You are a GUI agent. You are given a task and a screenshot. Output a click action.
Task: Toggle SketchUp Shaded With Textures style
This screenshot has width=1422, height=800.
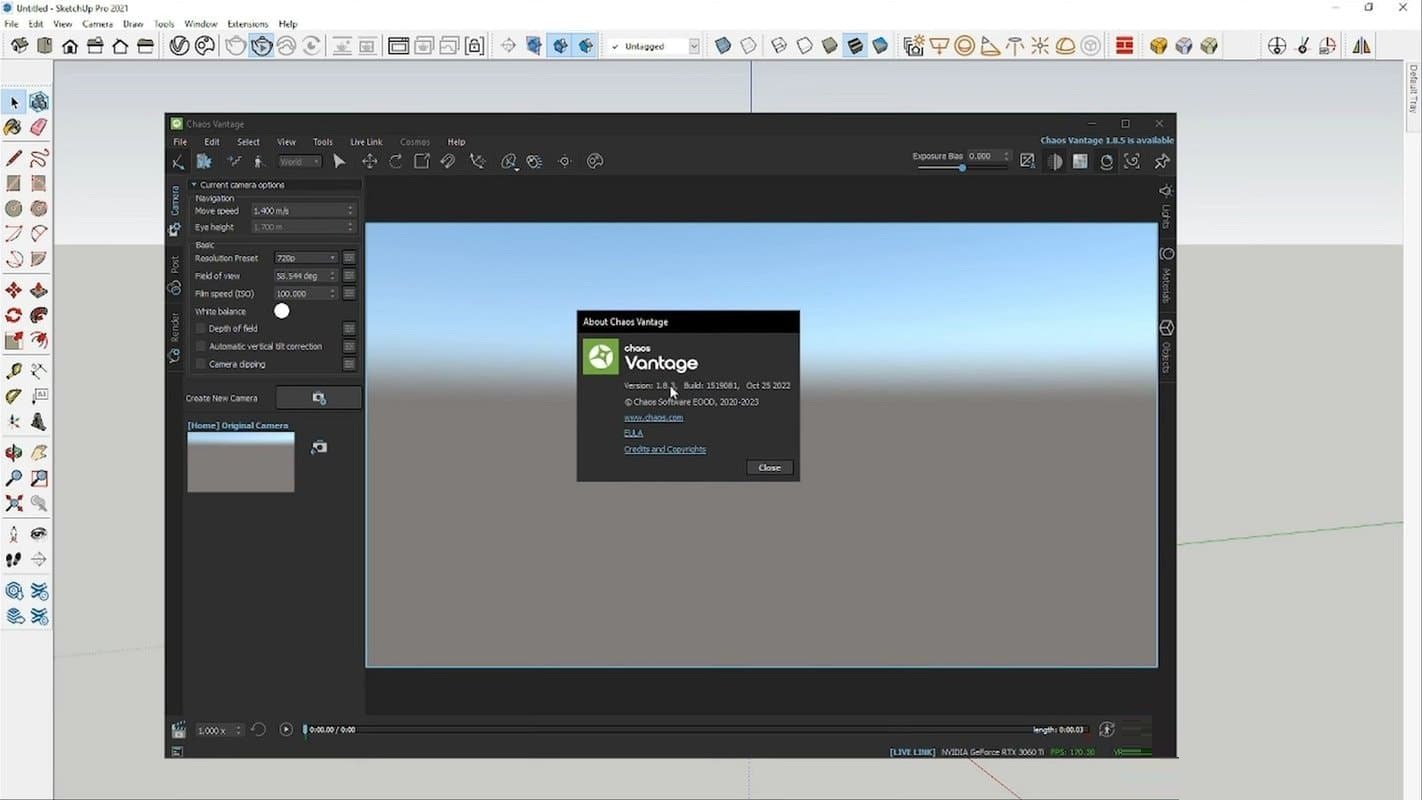pyautogui.click(x=854, y=46)
